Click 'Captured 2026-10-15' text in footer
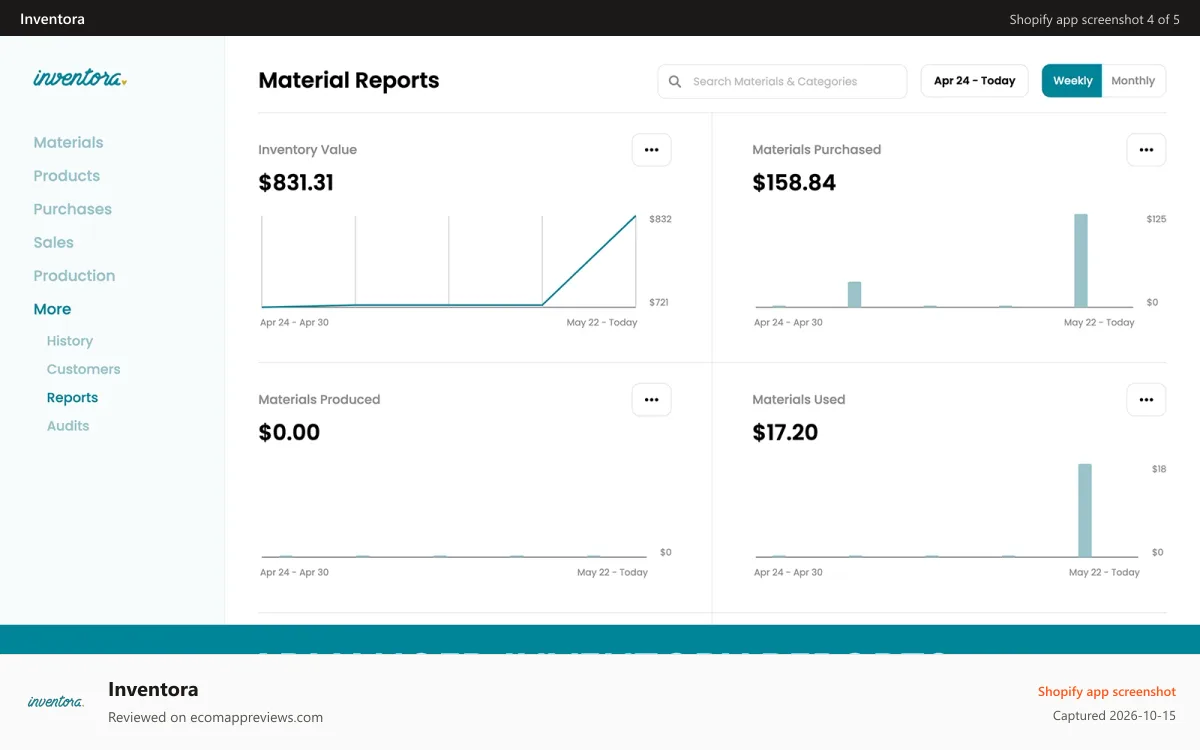Viewport: 1200px width, 750px height. pyautogui.click(x=1114, y=716)
